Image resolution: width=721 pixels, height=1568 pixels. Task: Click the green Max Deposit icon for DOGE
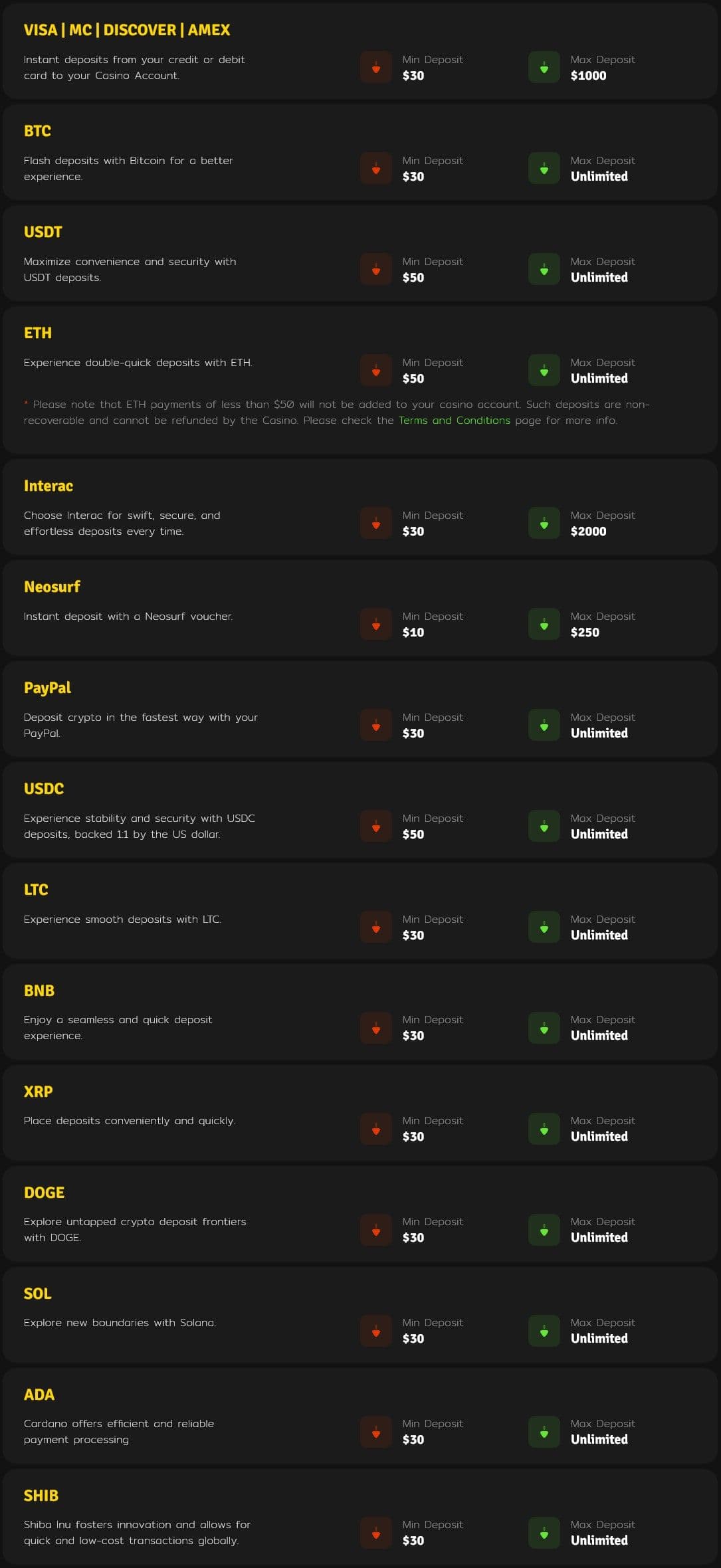[x=544, y=1229]
